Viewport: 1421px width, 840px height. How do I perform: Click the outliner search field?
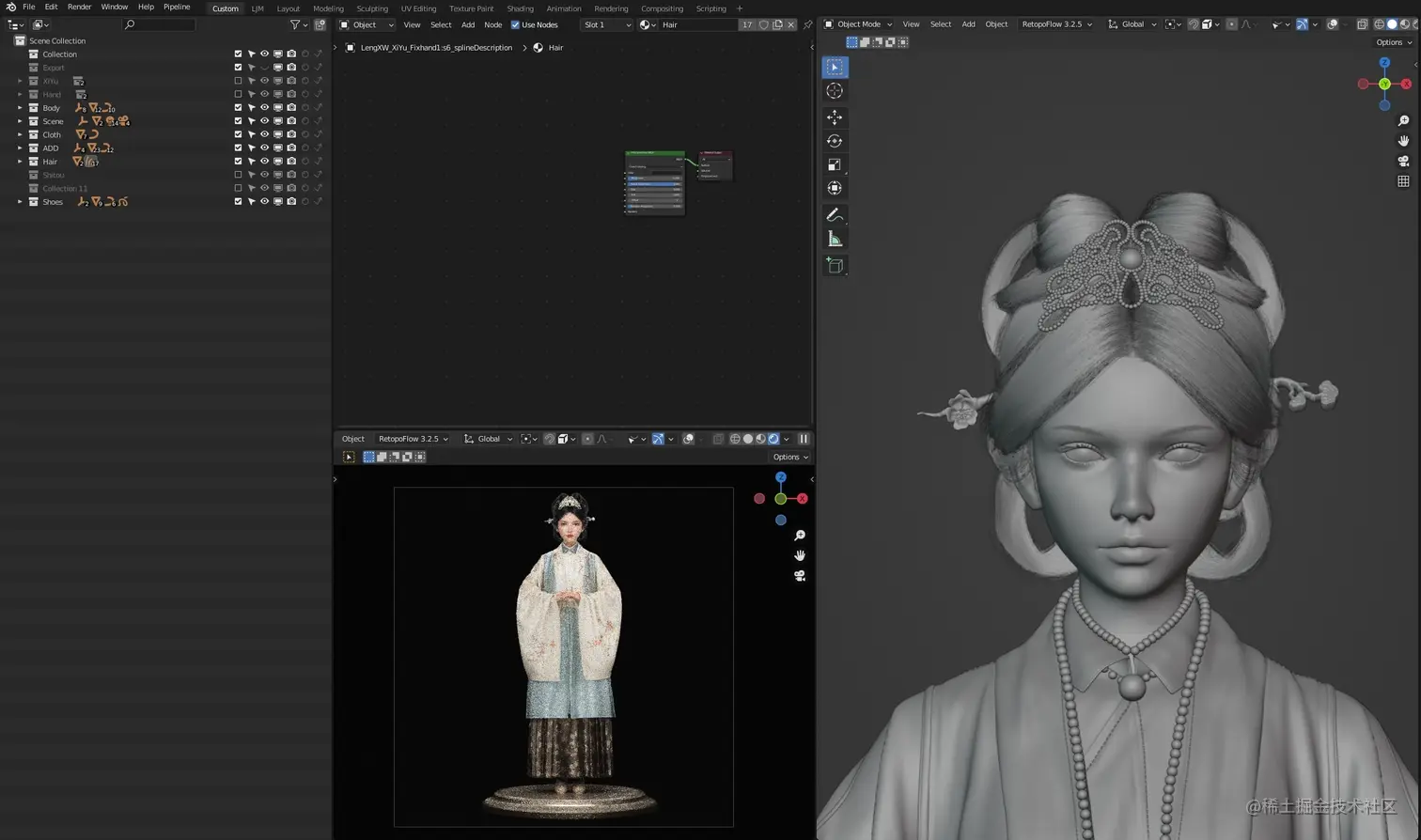tap(160, 24)
